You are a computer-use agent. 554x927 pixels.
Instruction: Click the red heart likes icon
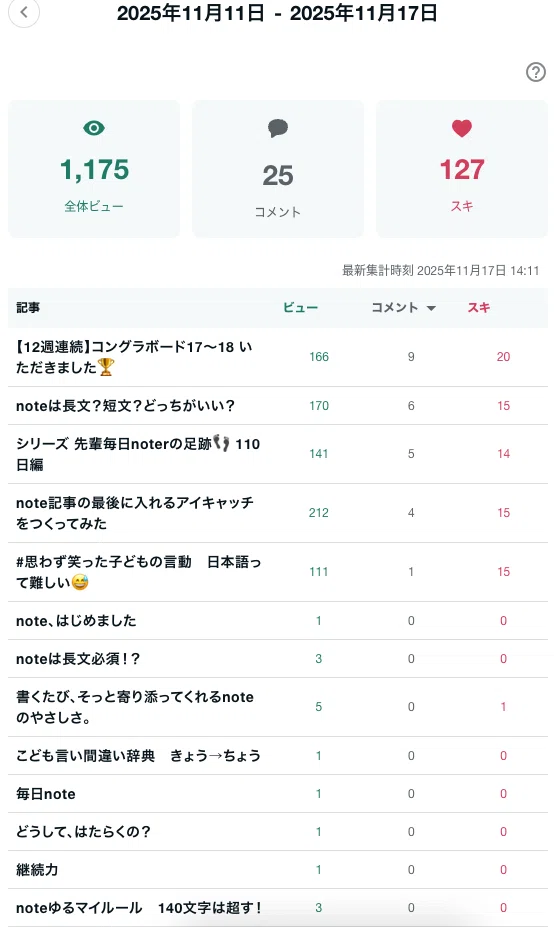click(462, 128)
